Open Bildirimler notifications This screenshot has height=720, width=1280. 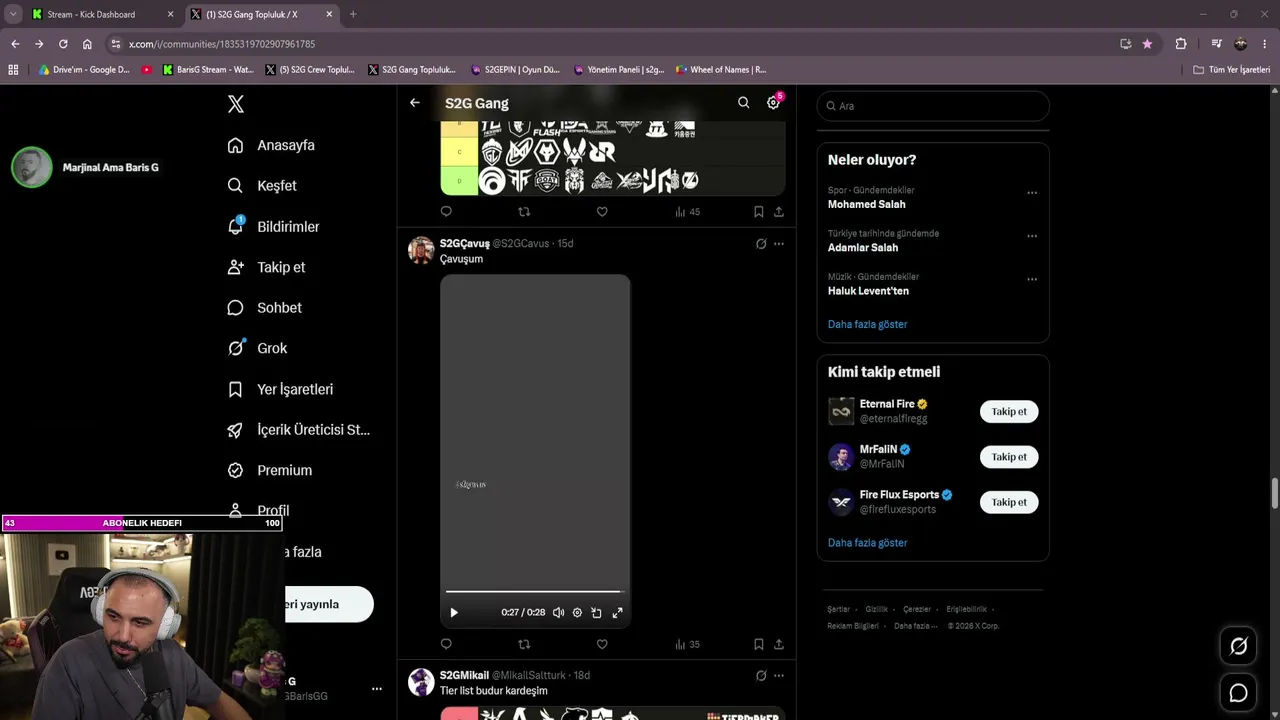coord(273,227)
